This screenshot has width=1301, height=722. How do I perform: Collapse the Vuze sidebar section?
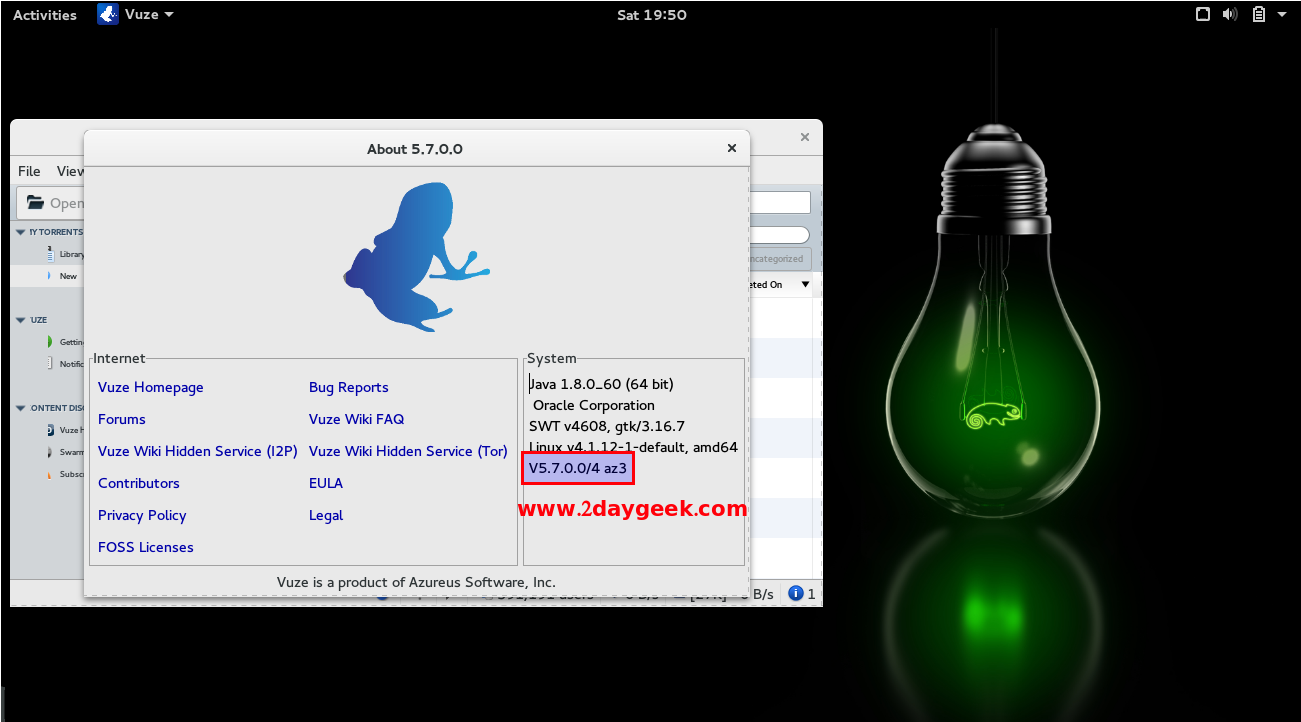[x=20, y=320]
